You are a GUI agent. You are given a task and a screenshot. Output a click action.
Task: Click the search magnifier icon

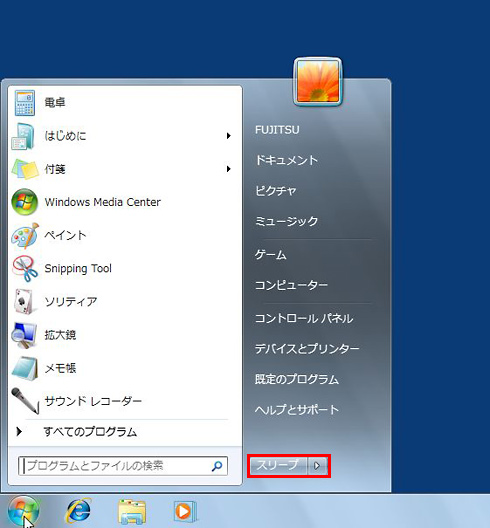pos(217,466)
